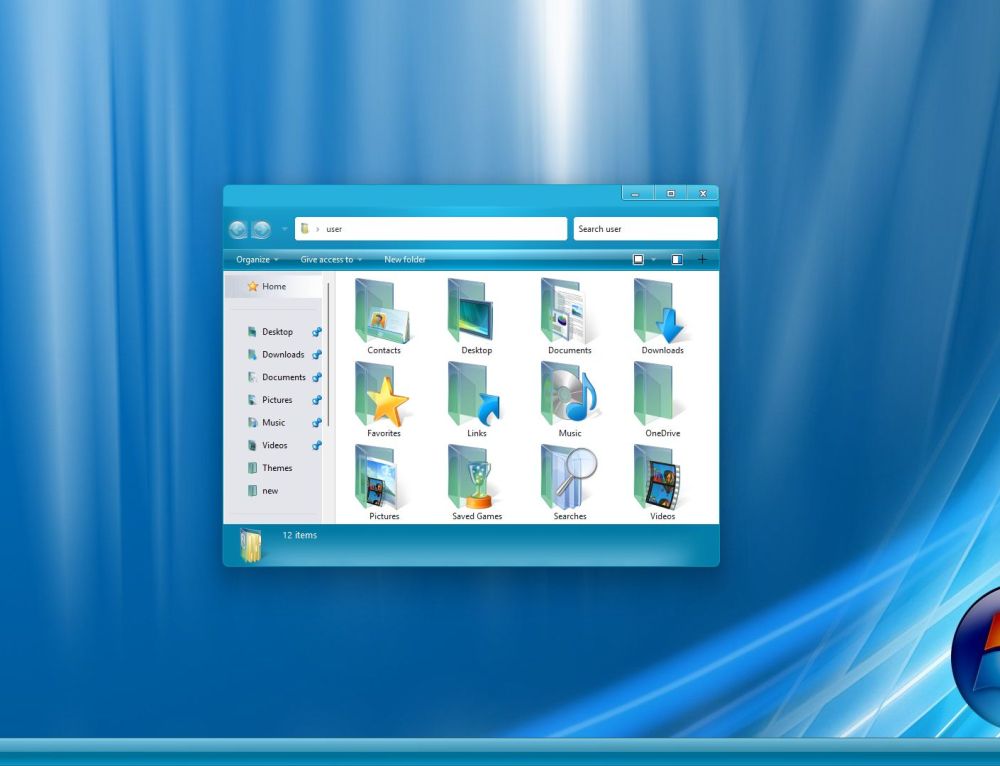Image resolution: width=1000 pixels, height=766 pixels.
Task: Unpin Downloads from Quick access
Action: [x=318, y=354]
